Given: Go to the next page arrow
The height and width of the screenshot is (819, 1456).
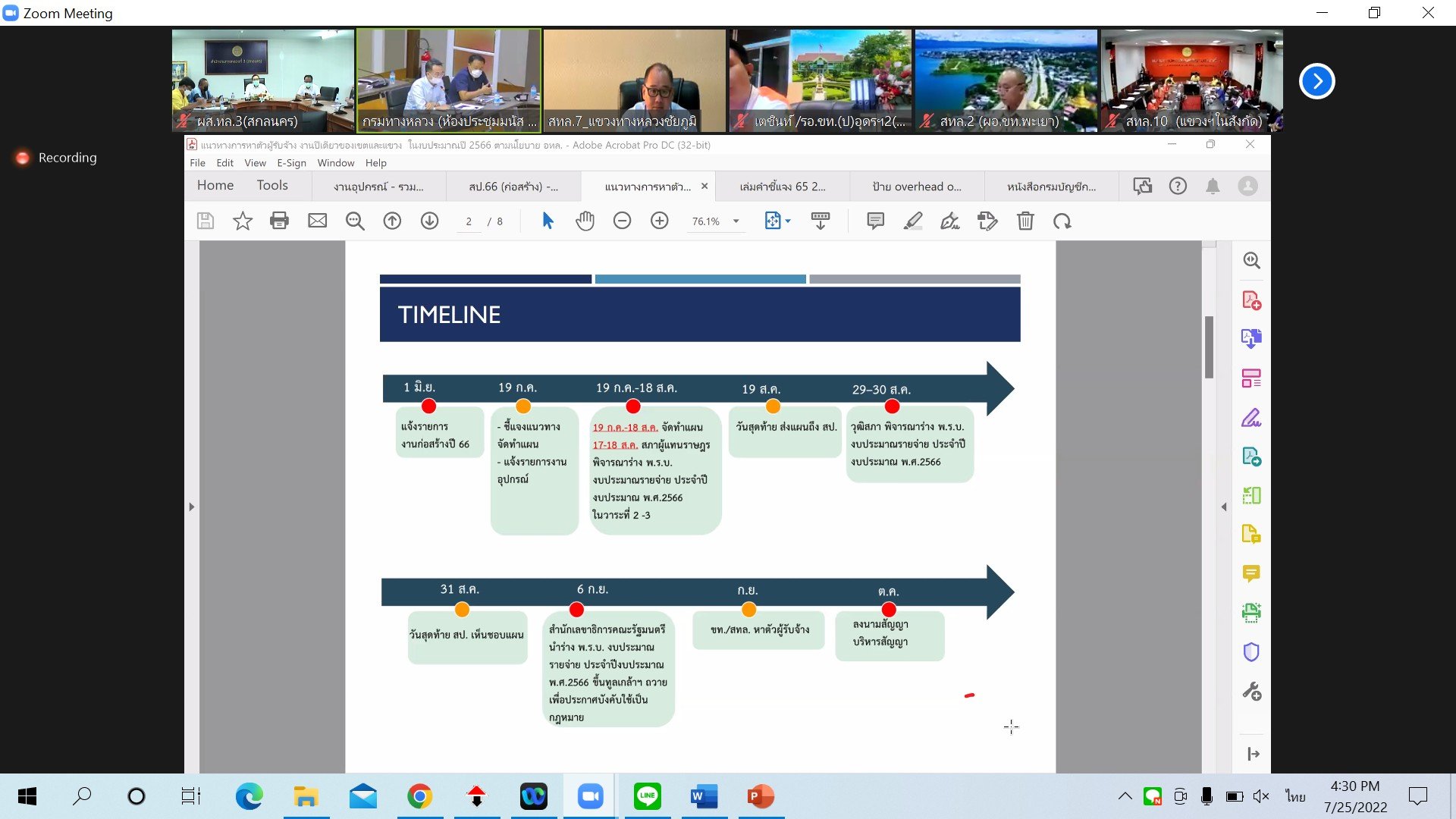Looking at the screenshot, I should pos(429,221).
